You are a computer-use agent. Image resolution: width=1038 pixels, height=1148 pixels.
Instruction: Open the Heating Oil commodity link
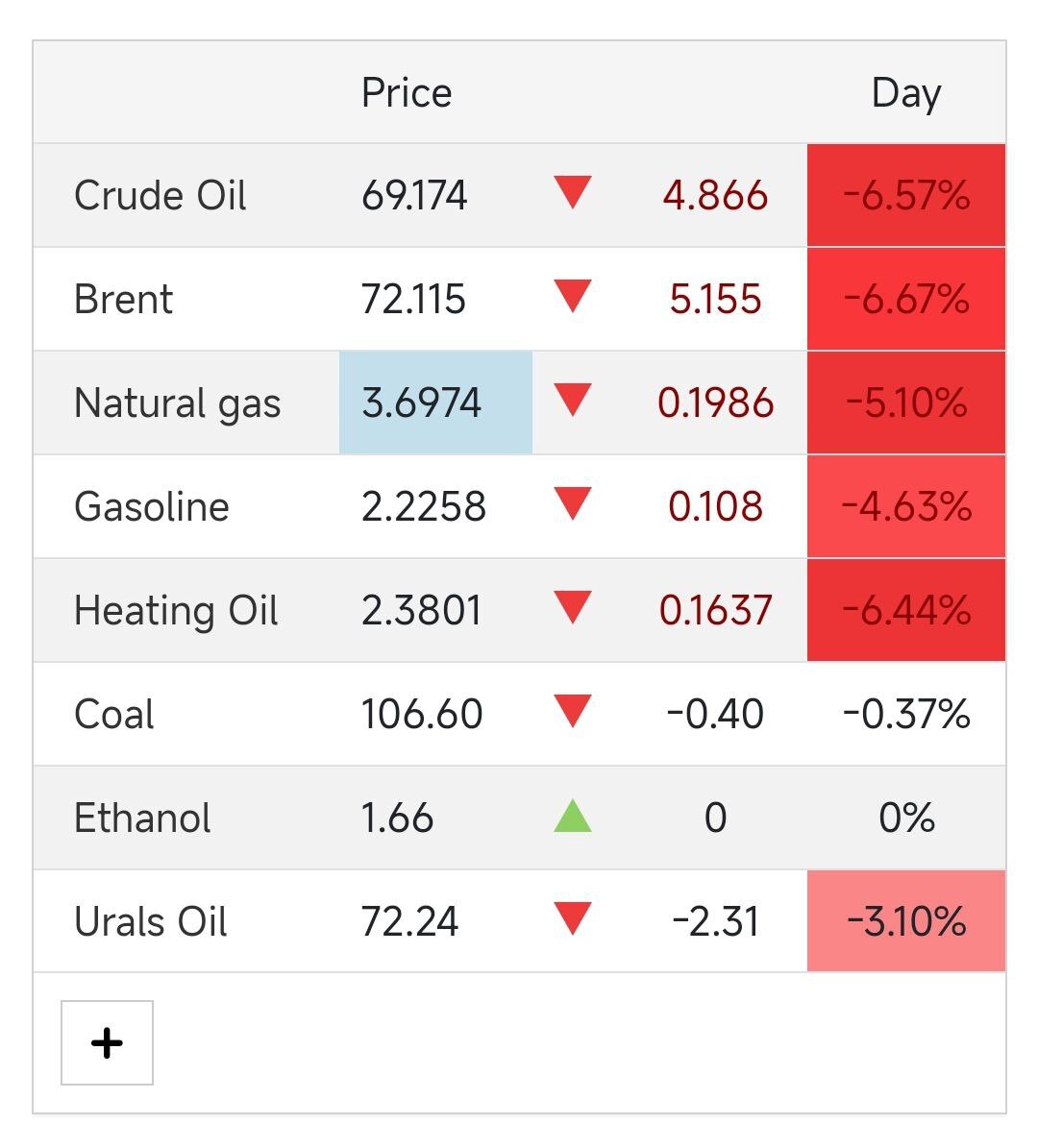[x=176, y=611]
